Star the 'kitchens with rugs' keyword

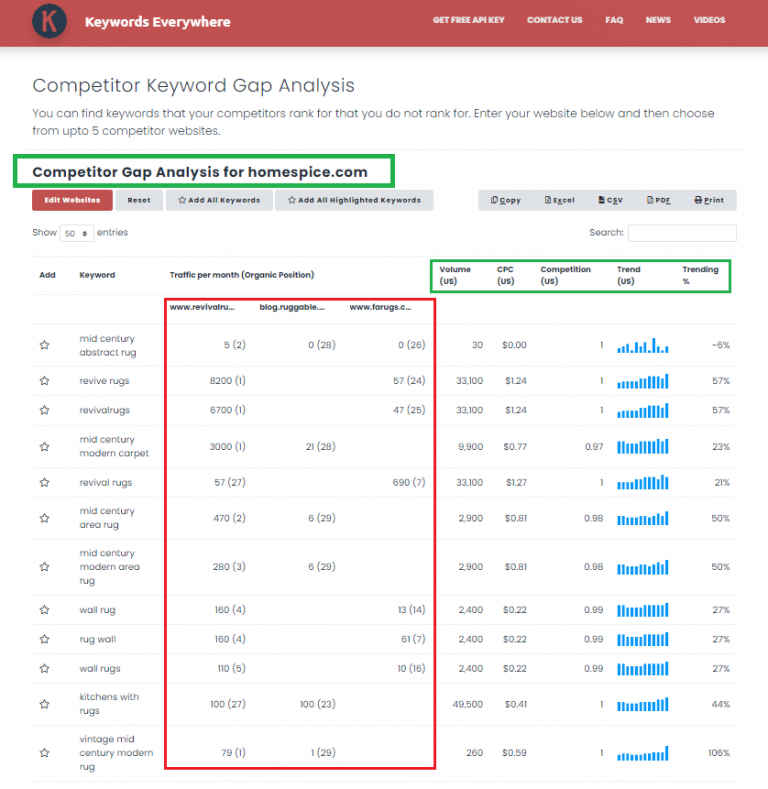[45, 704]
